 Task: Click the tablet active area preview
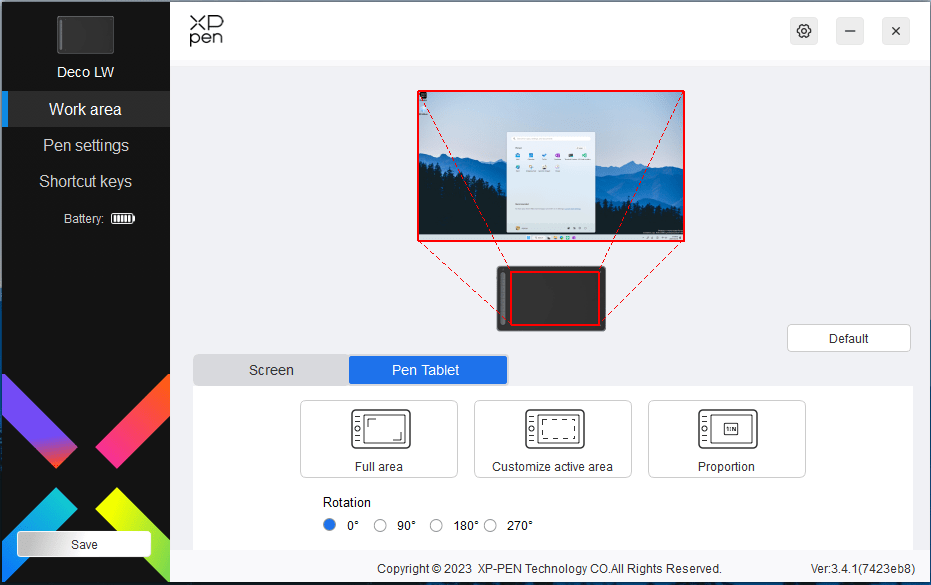[555, 298]
